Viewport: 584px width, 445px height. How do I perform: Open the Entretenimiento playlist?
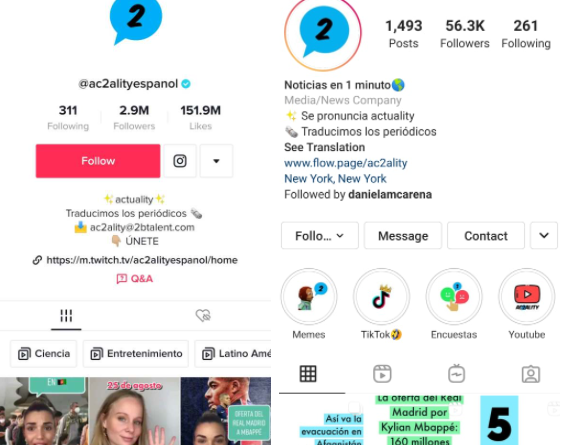point(136,353)
